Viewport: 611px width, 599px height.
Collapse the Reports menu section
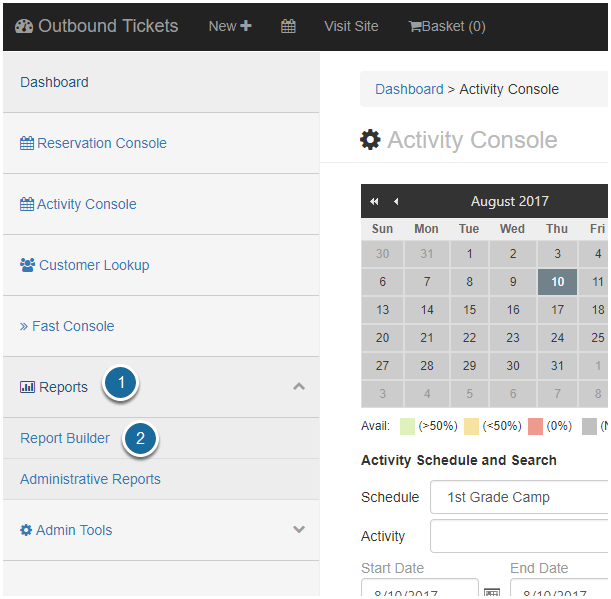299,387
